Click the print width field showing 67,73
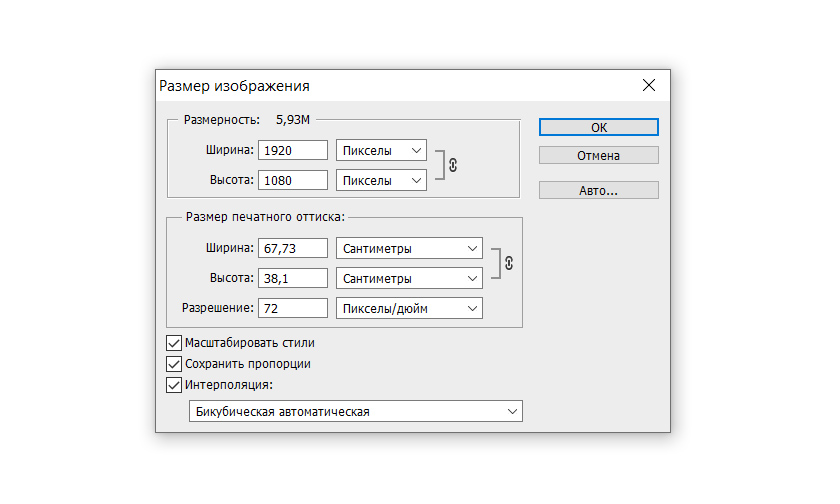Image resolution: width=840 pixels, height=504 pixels. coord(293,248)
